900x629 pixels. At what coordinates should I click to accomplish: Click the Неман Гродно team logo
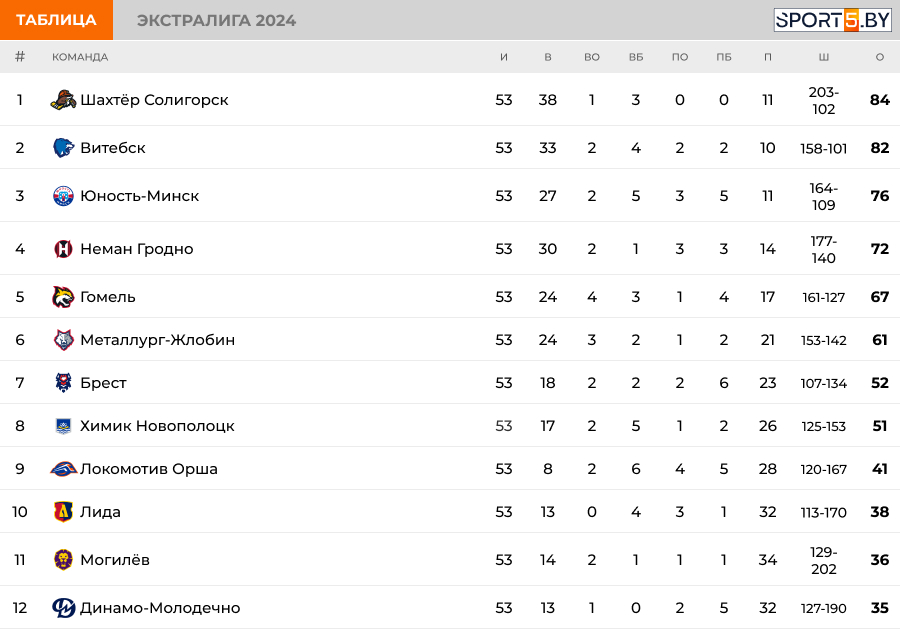(63, 249)
